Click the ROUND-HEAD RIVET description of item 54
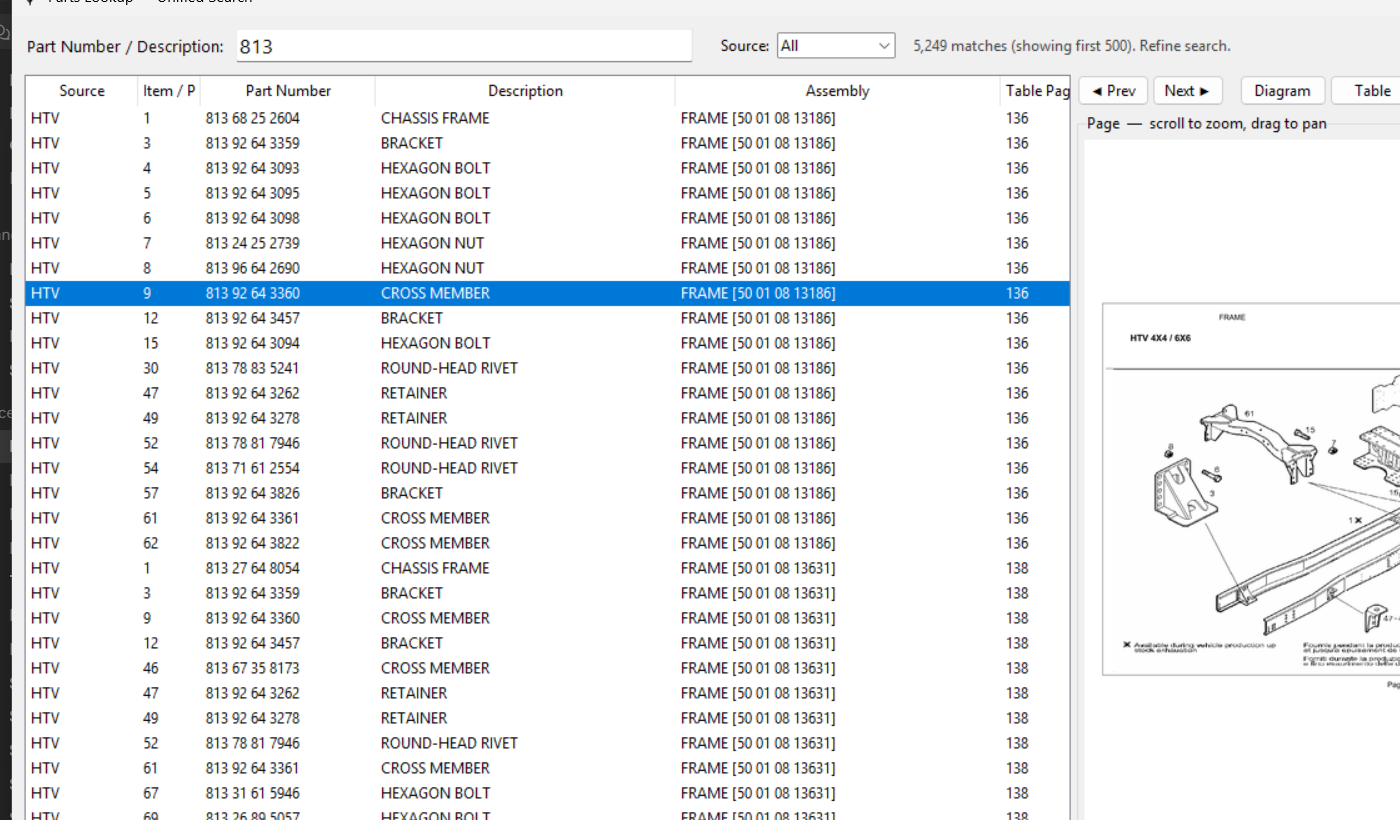 pos(449,468)
